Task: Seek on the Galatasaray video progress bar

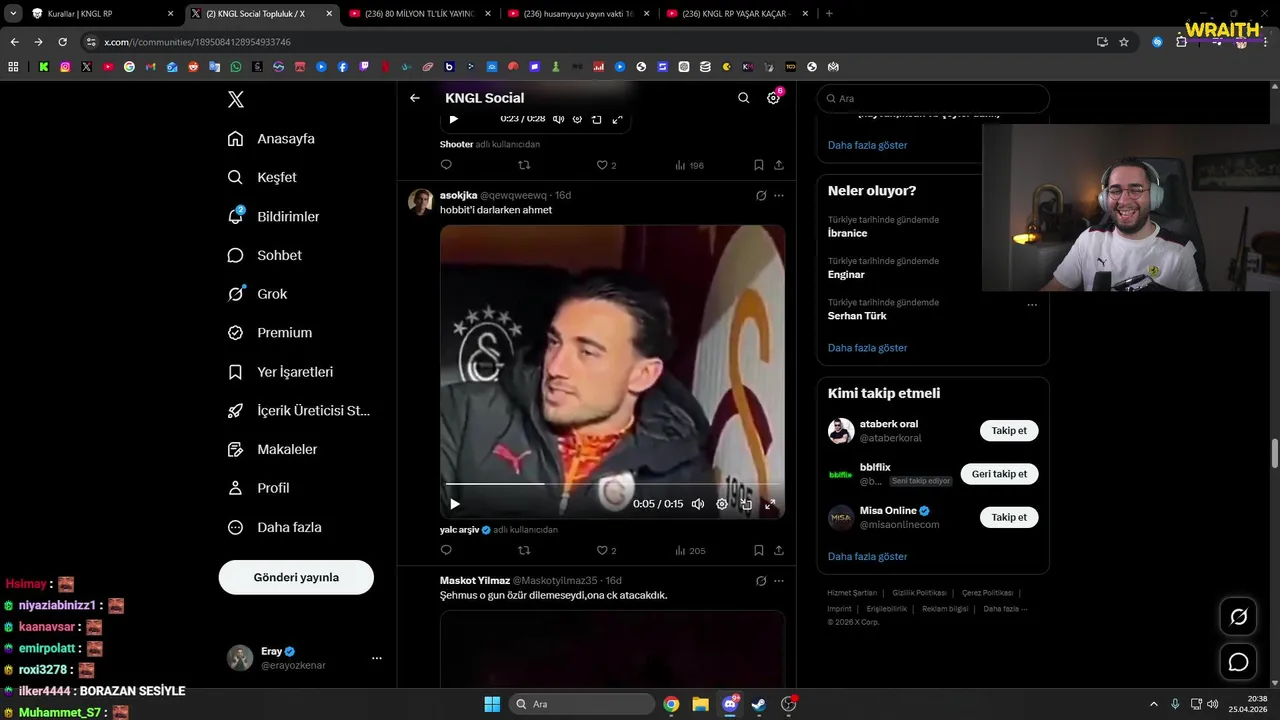Action: 612,484
